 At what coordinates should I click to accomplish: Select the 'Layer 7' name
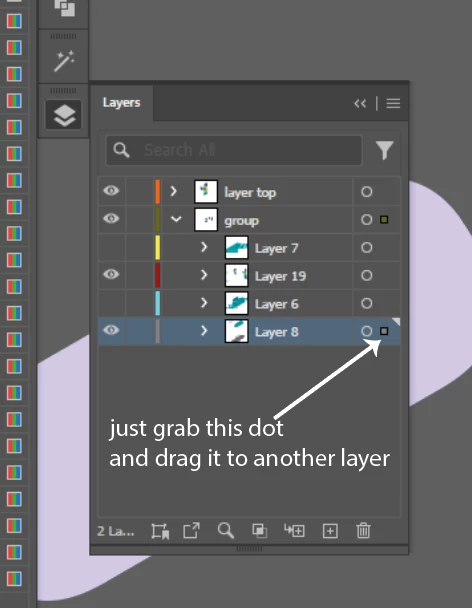277,249
